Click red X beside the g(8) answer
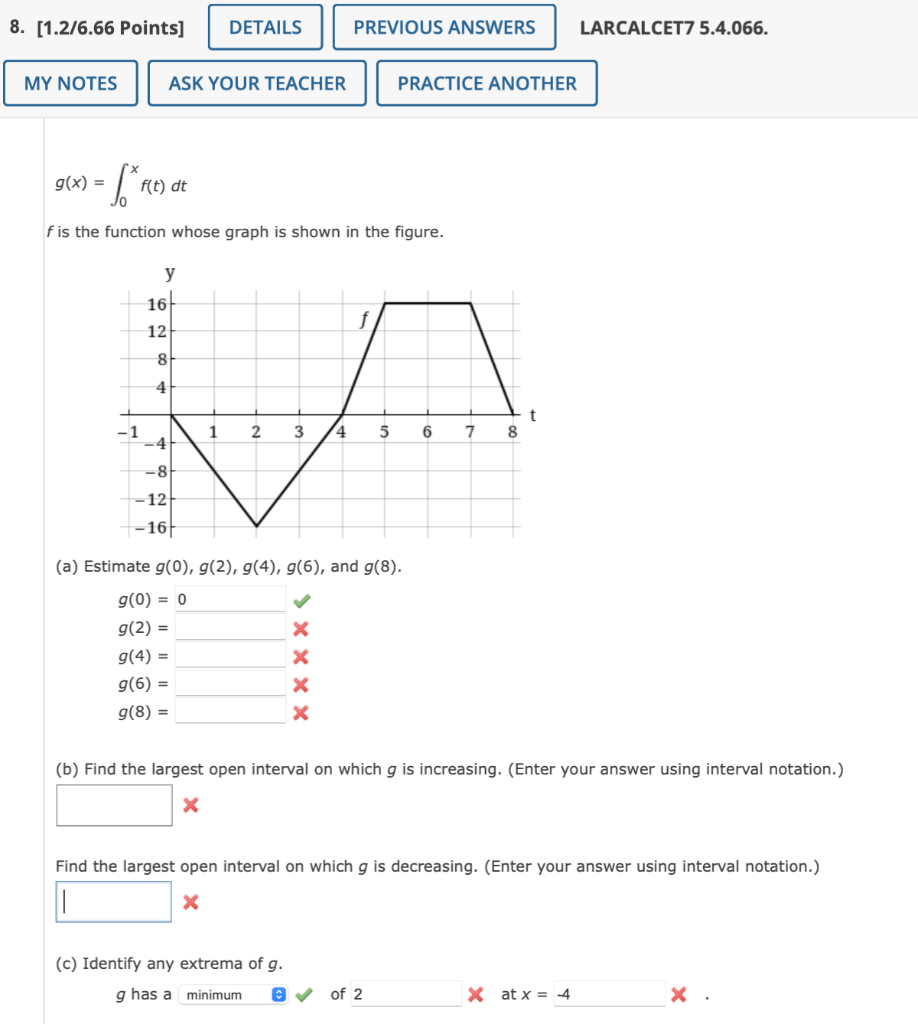The height and width of the screenshot is (1024, 918). [300, 711]
